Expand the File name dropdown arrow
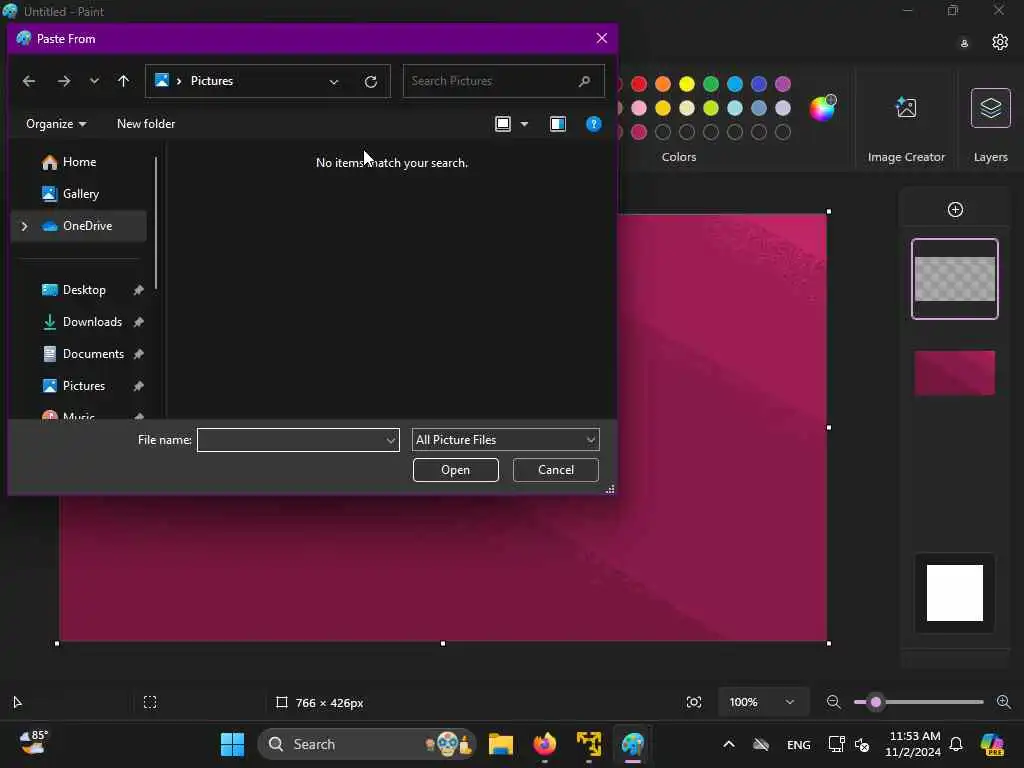The height and width of the screenshot is (768, 1024). 391,441
